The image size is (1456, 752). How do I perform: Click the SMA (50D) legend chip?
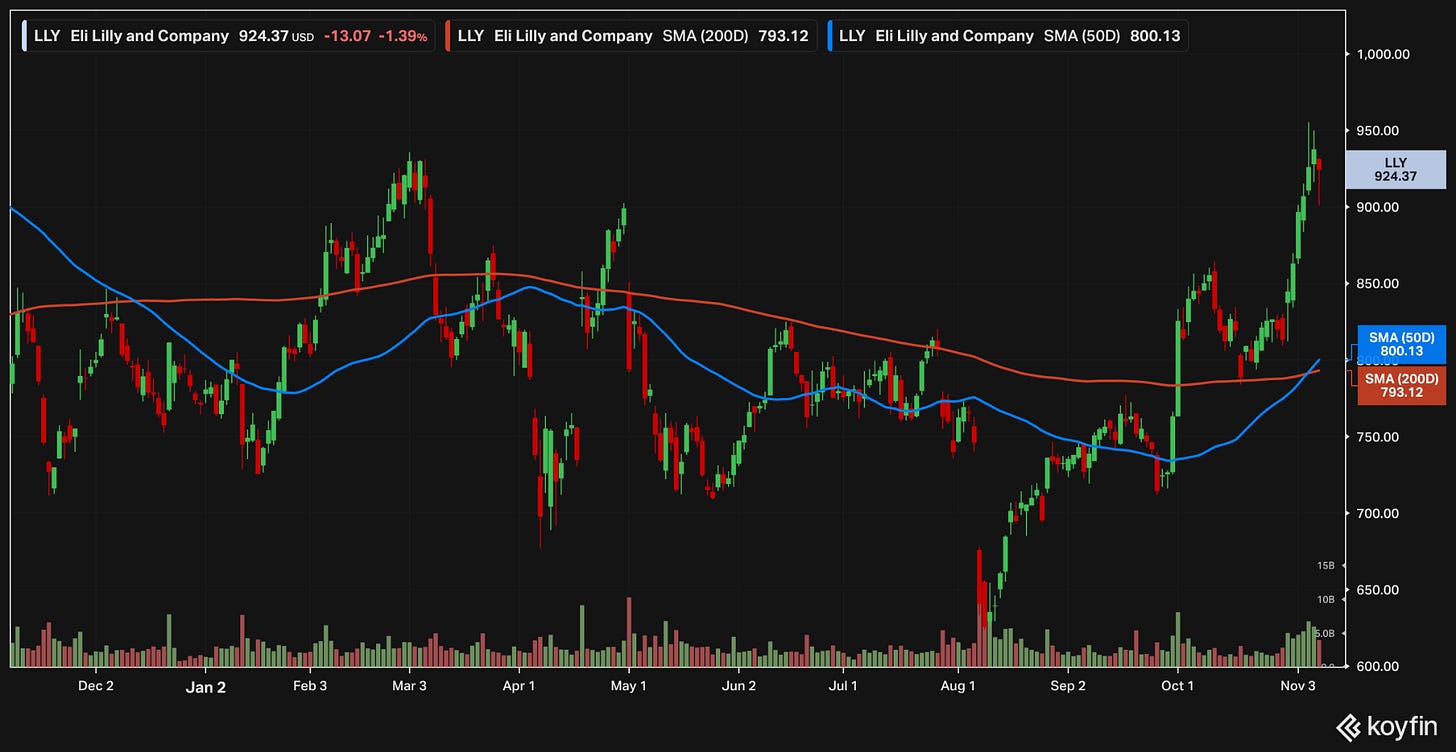tap(1008, 36)
